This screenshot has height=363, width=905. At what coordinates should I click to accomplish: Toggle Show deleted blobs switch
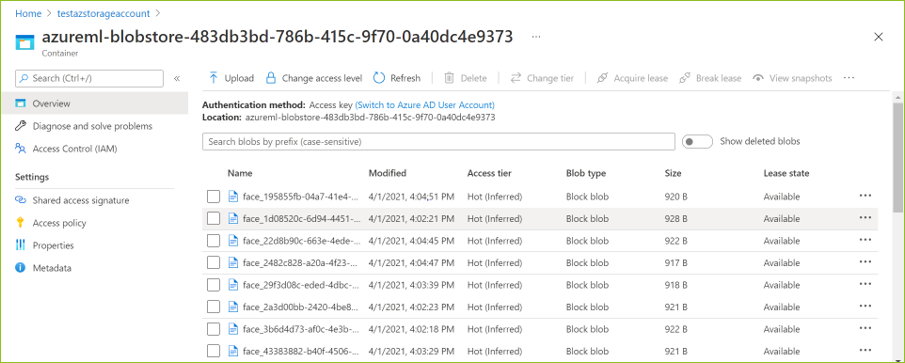(697, 141)
